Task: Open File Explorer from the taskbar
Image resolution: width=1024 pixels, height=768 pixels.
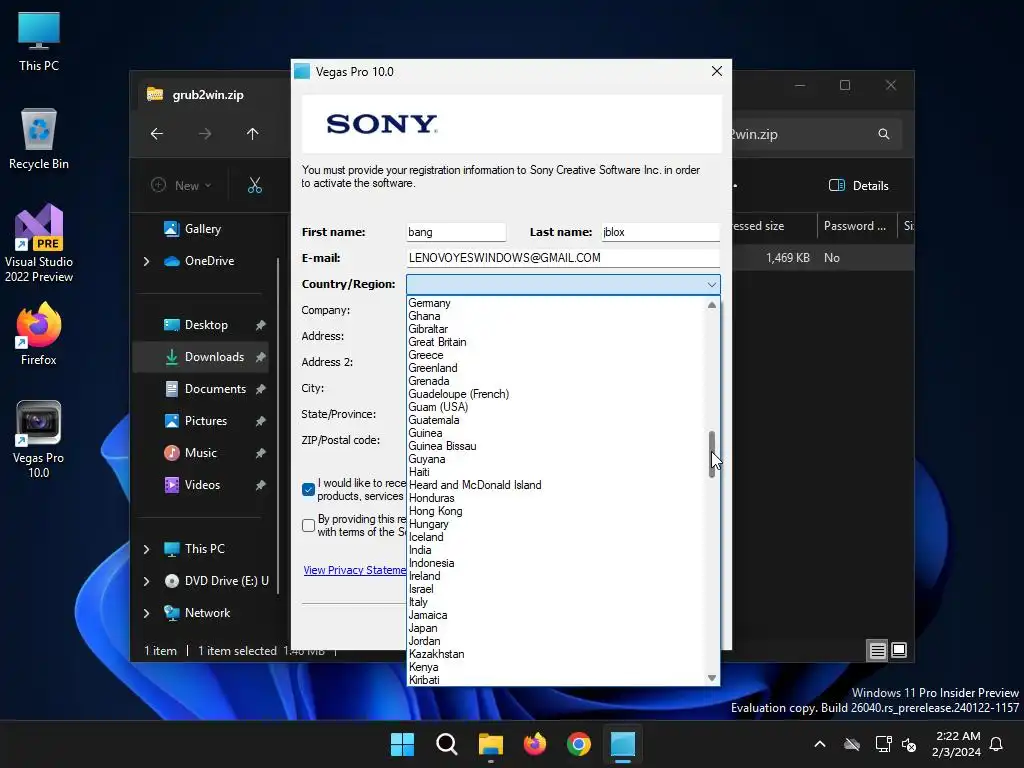Action: 490,744
